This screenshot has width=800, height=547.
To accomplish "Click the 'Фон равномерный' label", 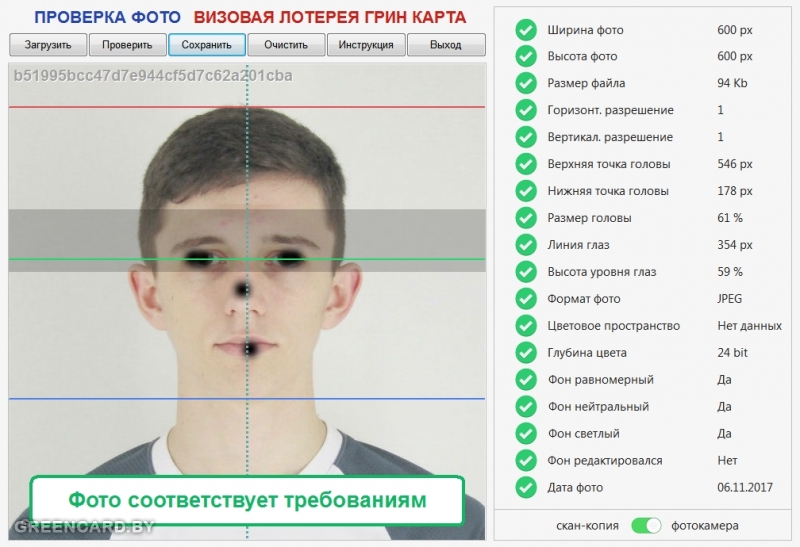I will pos(601,380).
